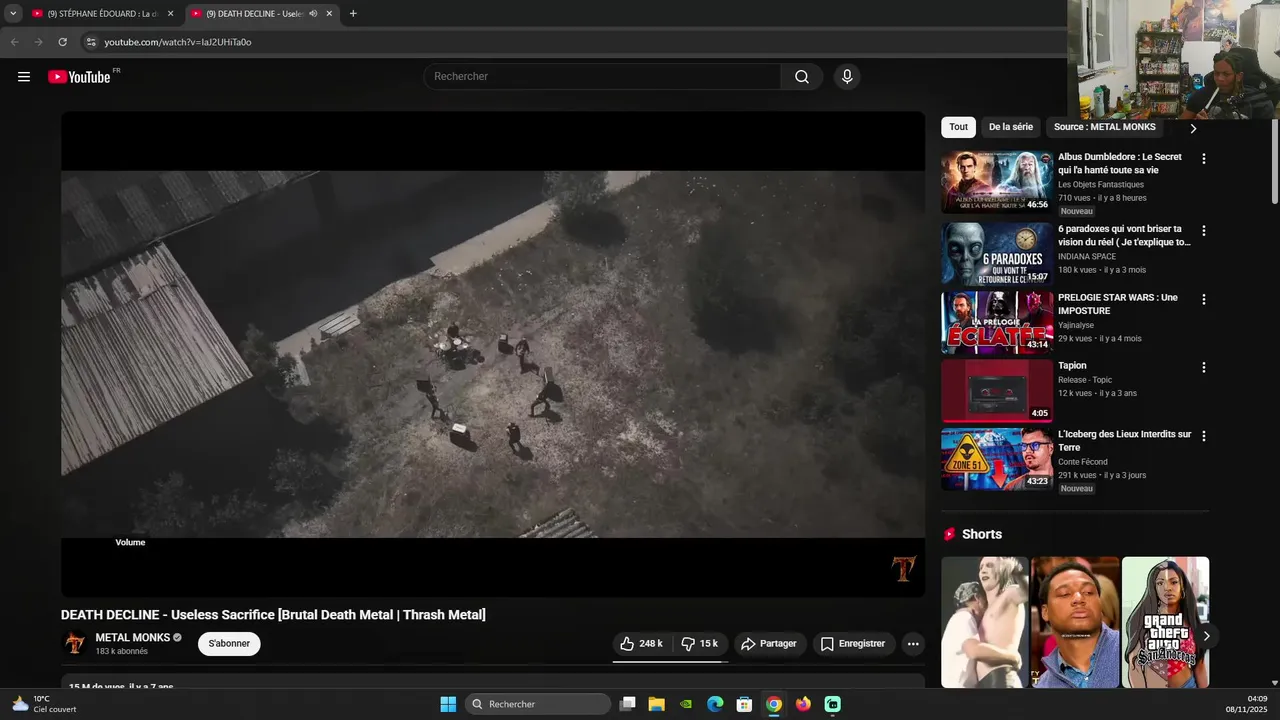Open the Albus Dumbledore video thumbnail

coord(997,182)
